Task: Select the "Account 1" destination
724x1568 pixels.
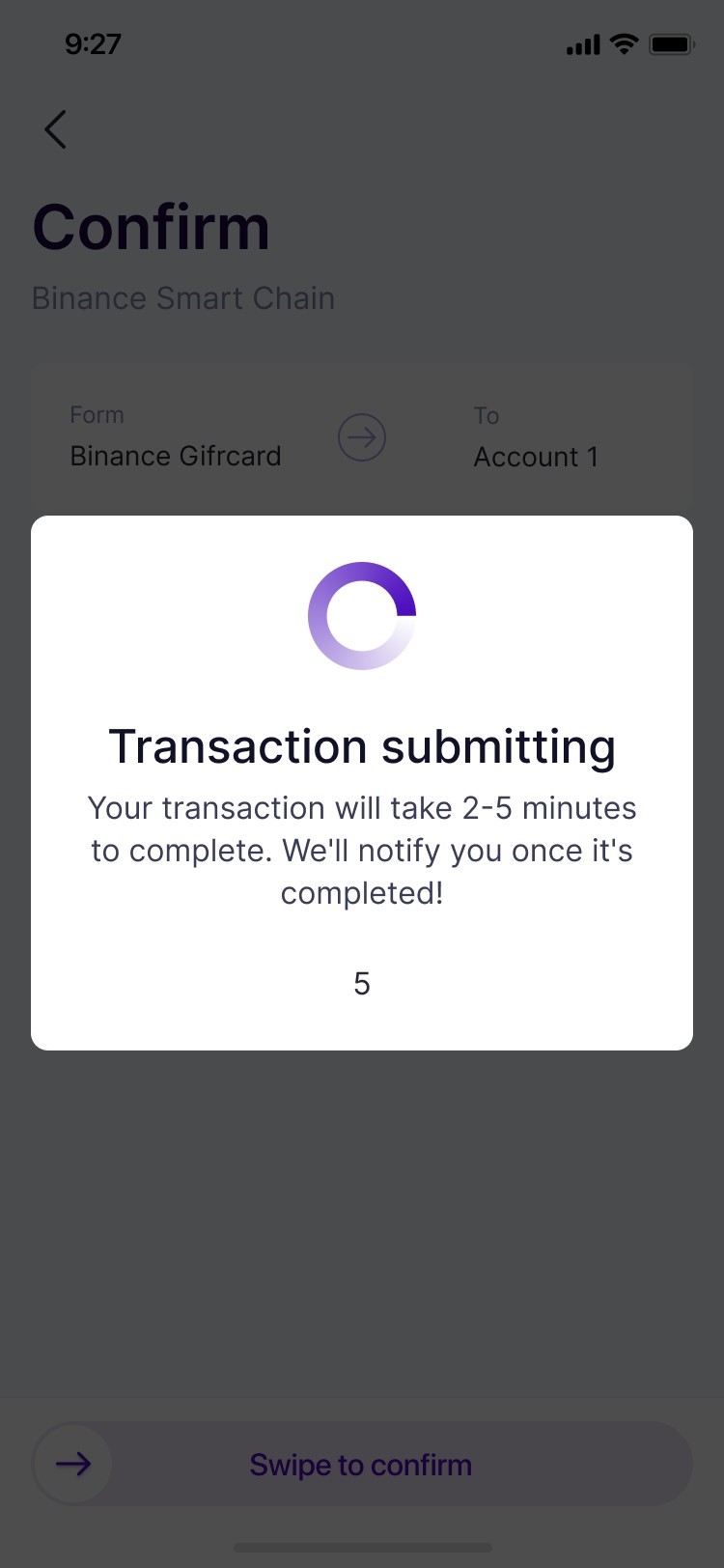Action: coord(536,457)
